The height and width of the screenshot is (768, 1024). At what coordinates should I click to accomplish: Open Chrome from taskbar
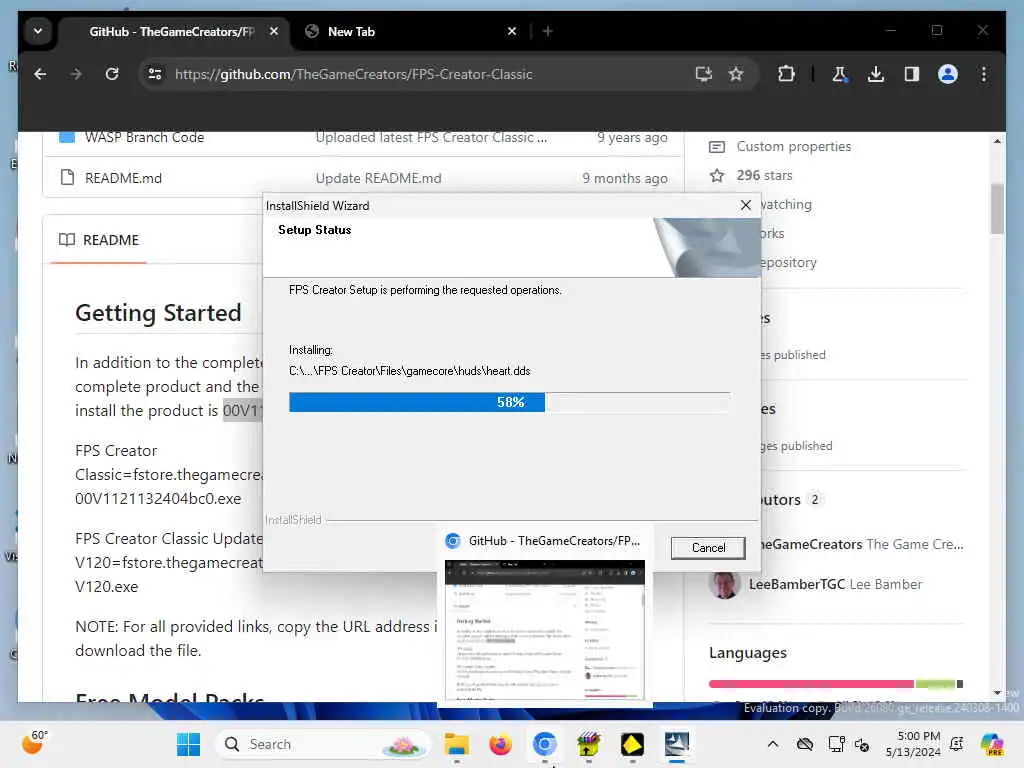point(545,744)
